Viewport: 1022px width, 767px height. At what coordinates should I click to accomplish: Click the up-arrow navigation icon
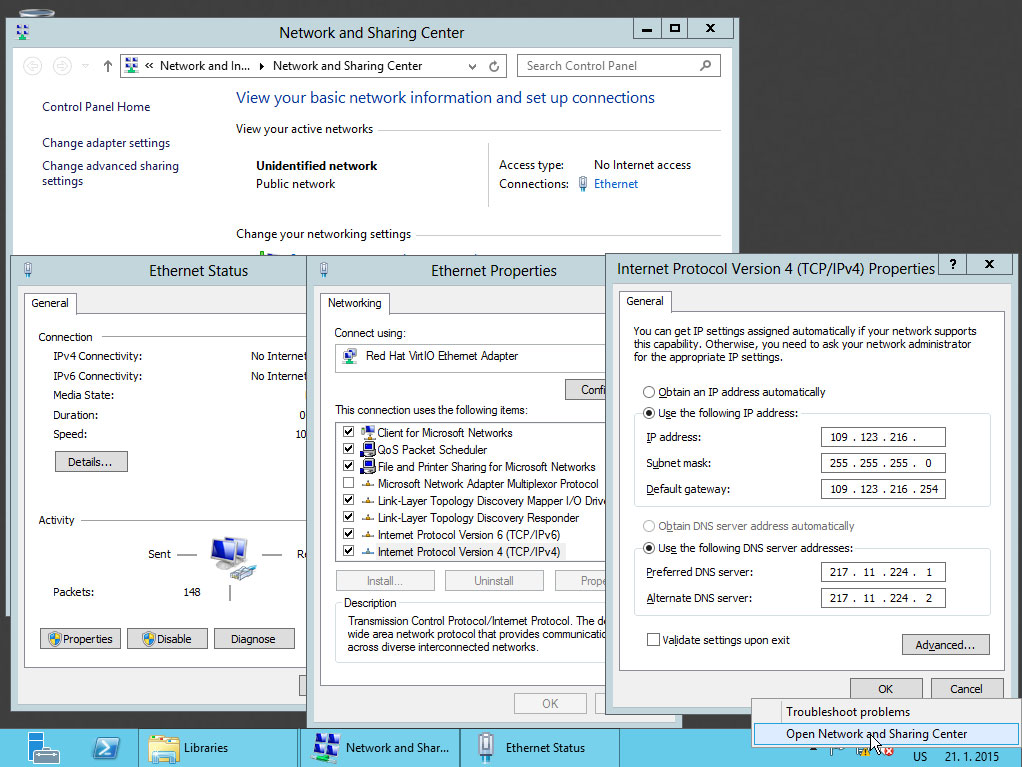108,66
